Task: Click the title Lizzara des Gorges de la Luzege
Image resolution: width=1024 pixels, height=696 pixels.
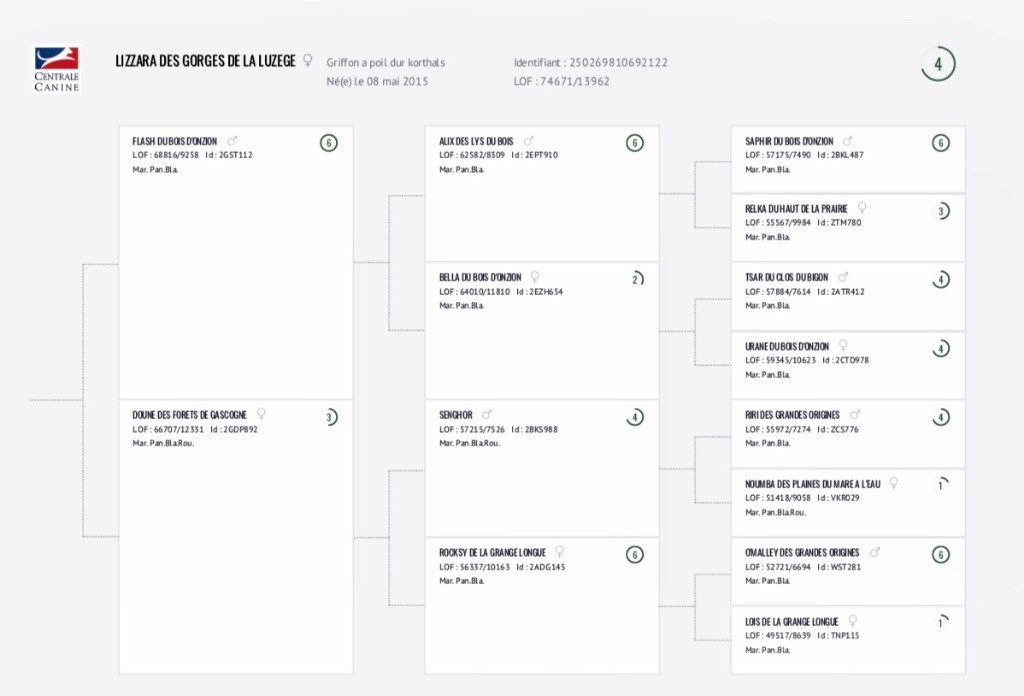Action: pyautogui.click(x=206, y=61)
